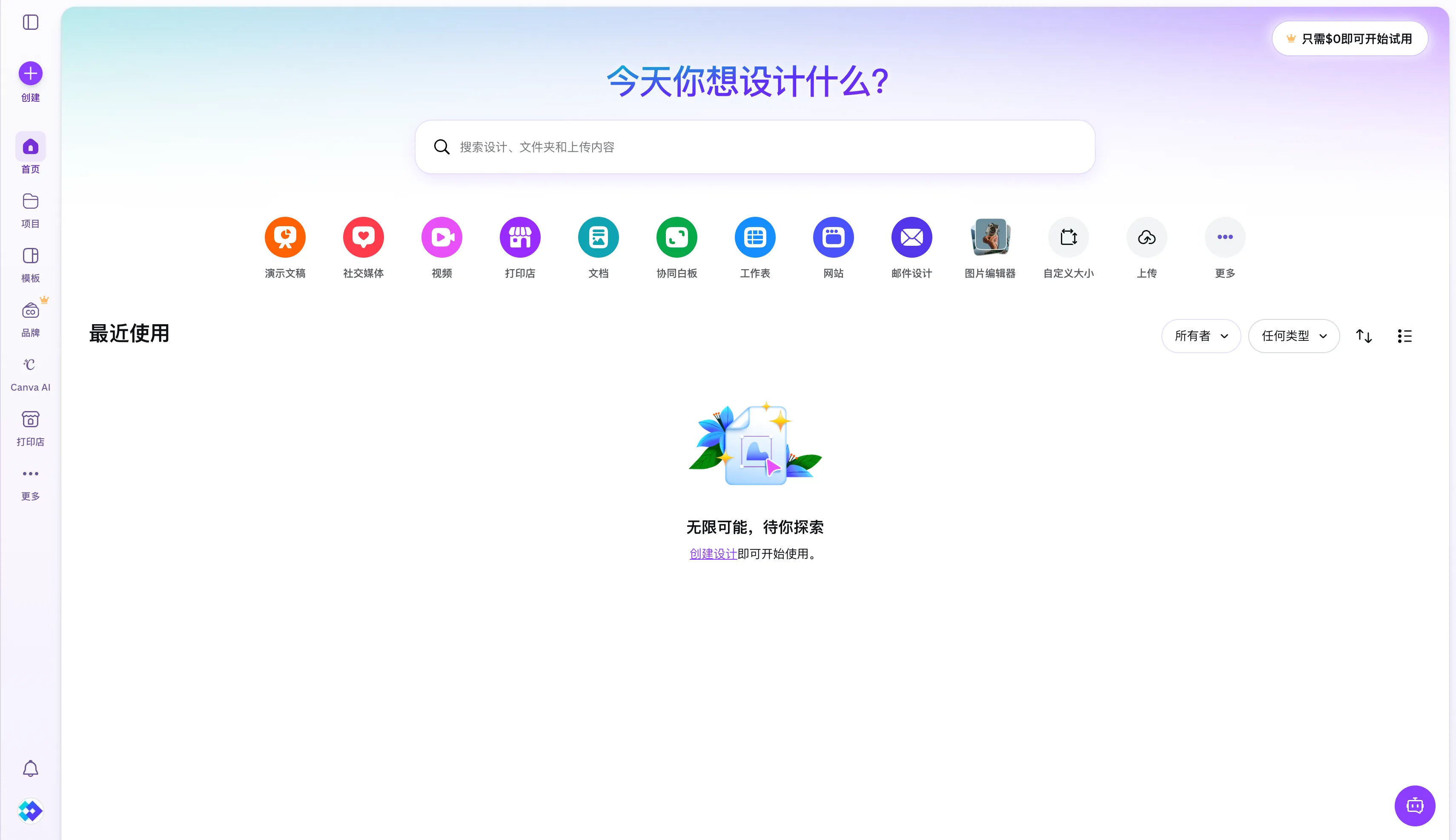Image resolution: width=1456 pixels, height=840 pixels.
Task: Switch to list view layout
Action: tap(1404, 336)
